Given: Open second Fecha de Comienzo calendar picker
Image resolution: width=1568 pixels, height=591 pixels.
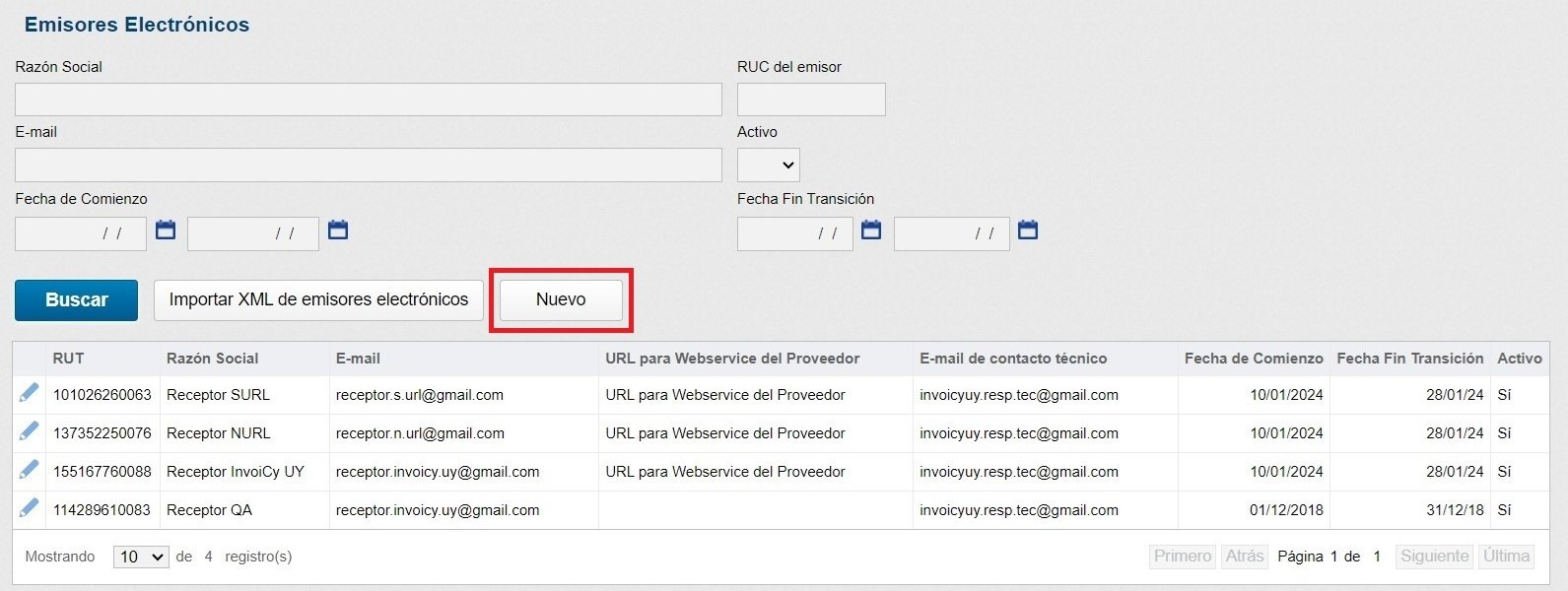Looking at the screenshot, I should point(338,230).
